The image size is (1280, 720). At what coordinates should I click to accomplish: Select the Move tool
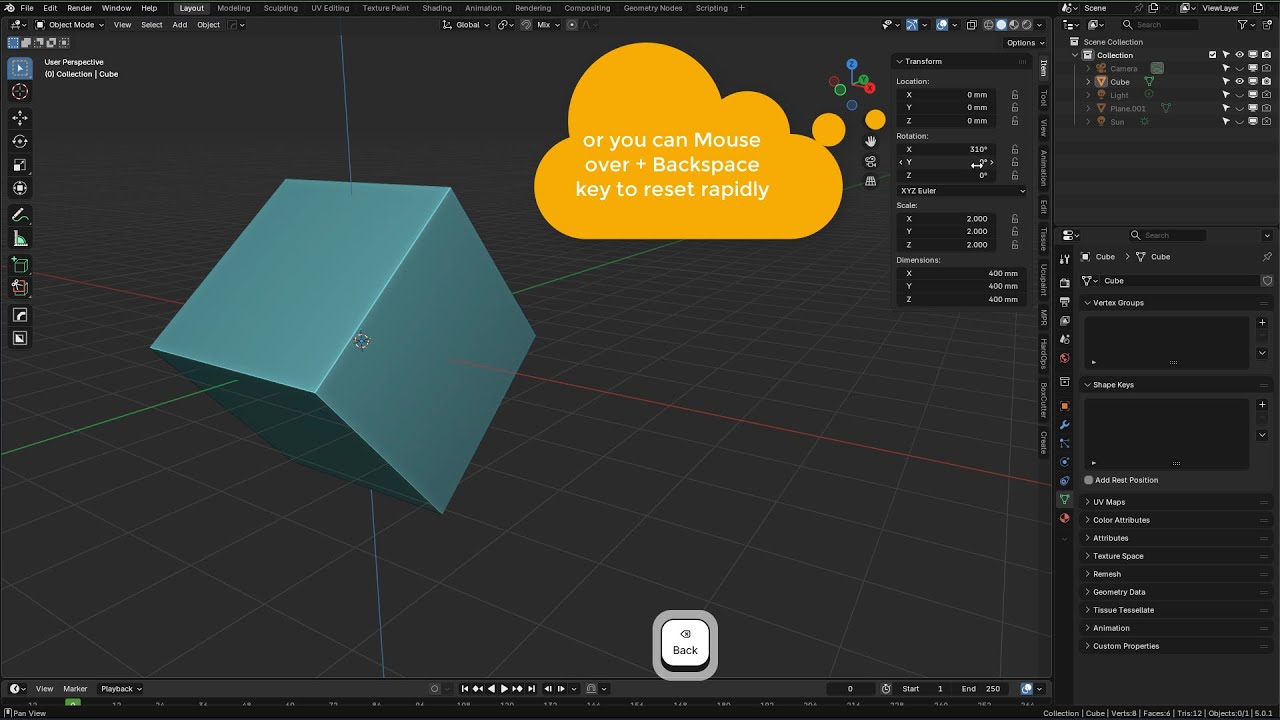[20, 118]
